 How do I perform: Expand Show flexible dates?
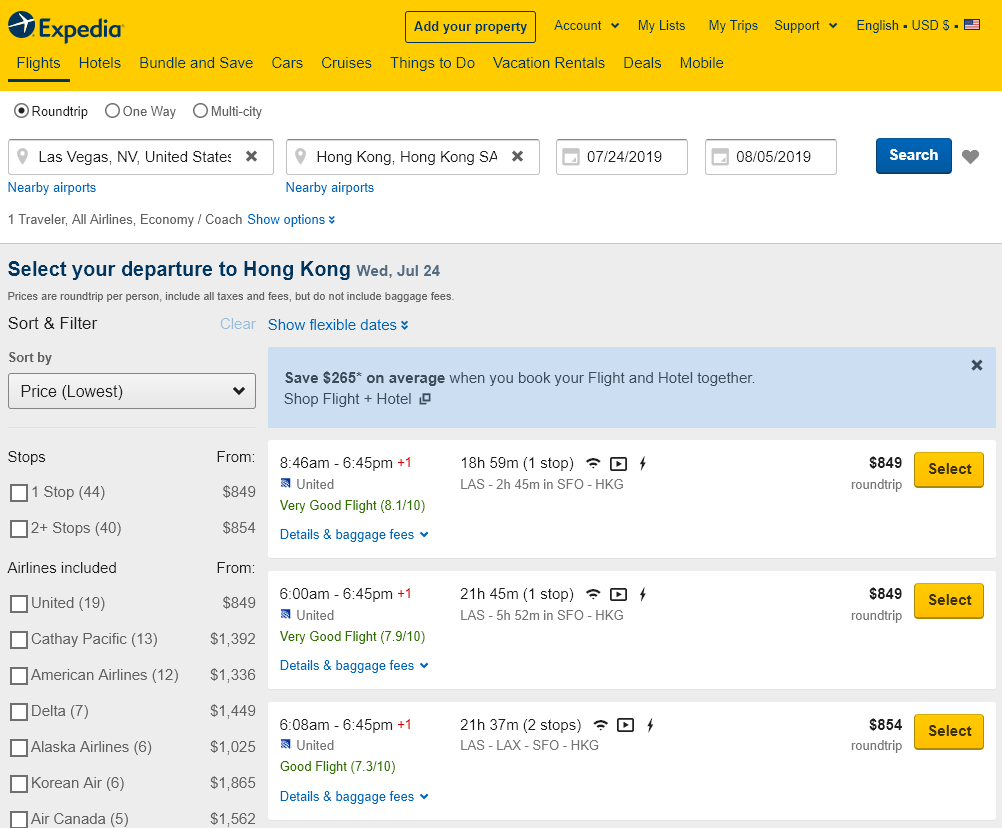pyautogui.click(x=338, y=325)
